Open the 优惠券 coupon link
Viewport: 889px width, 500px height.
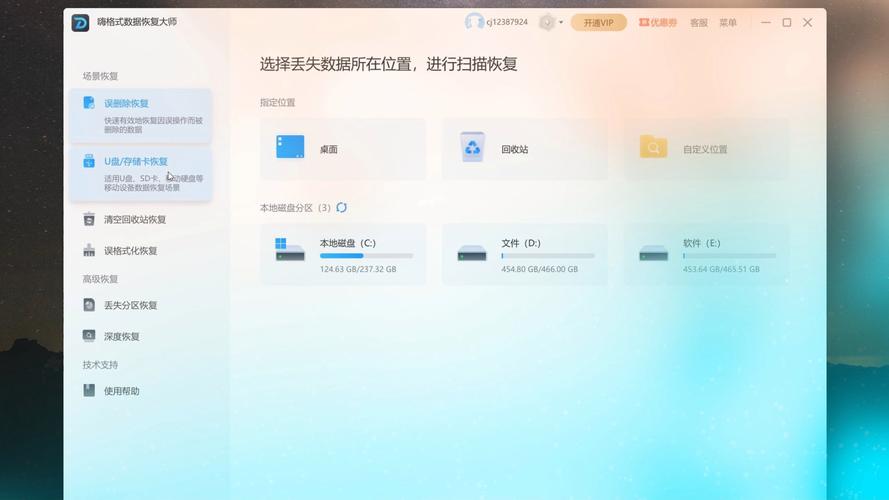tap(658, 23)
